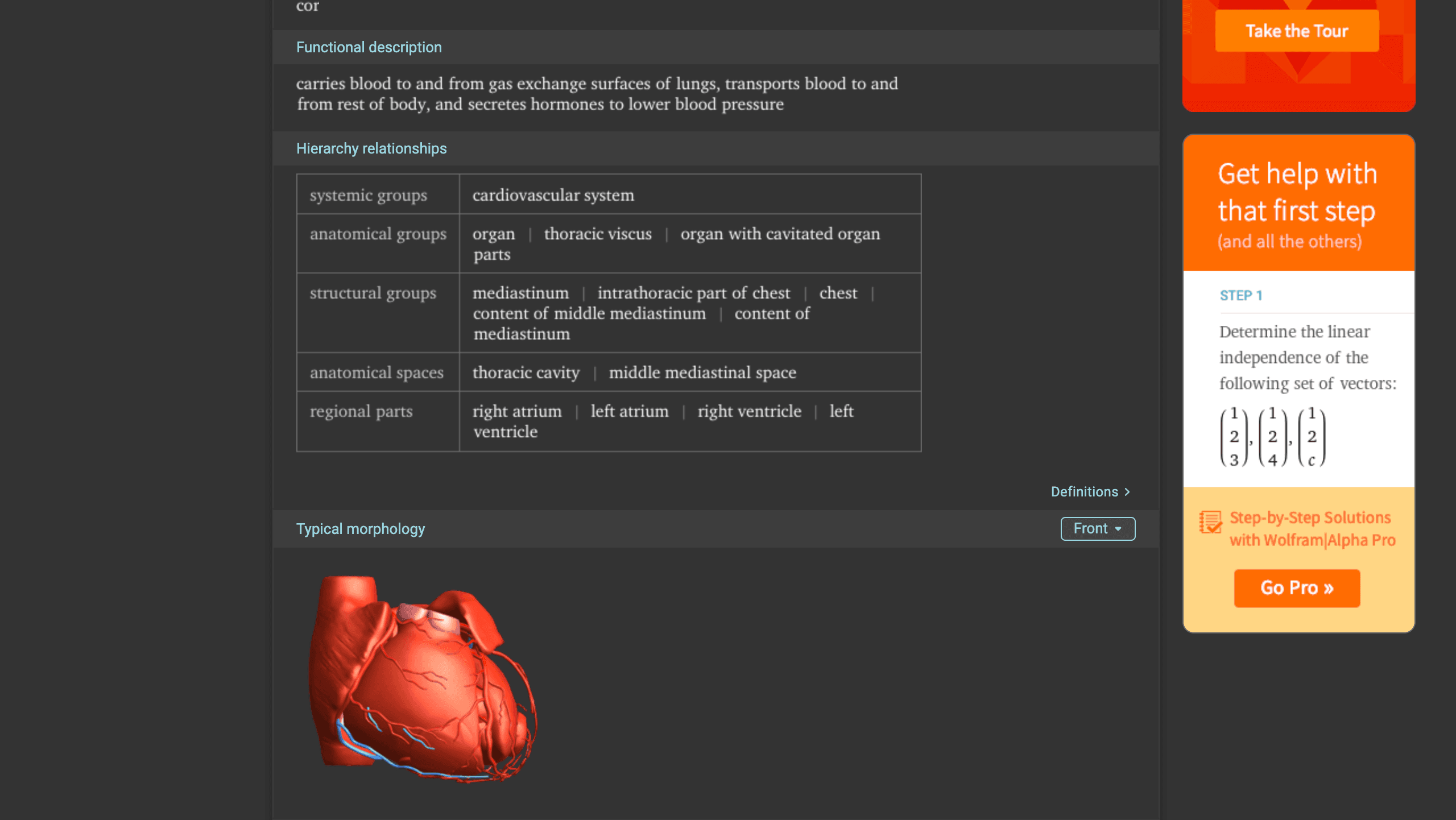Open the Definitions link

(x=1083, y=492)
